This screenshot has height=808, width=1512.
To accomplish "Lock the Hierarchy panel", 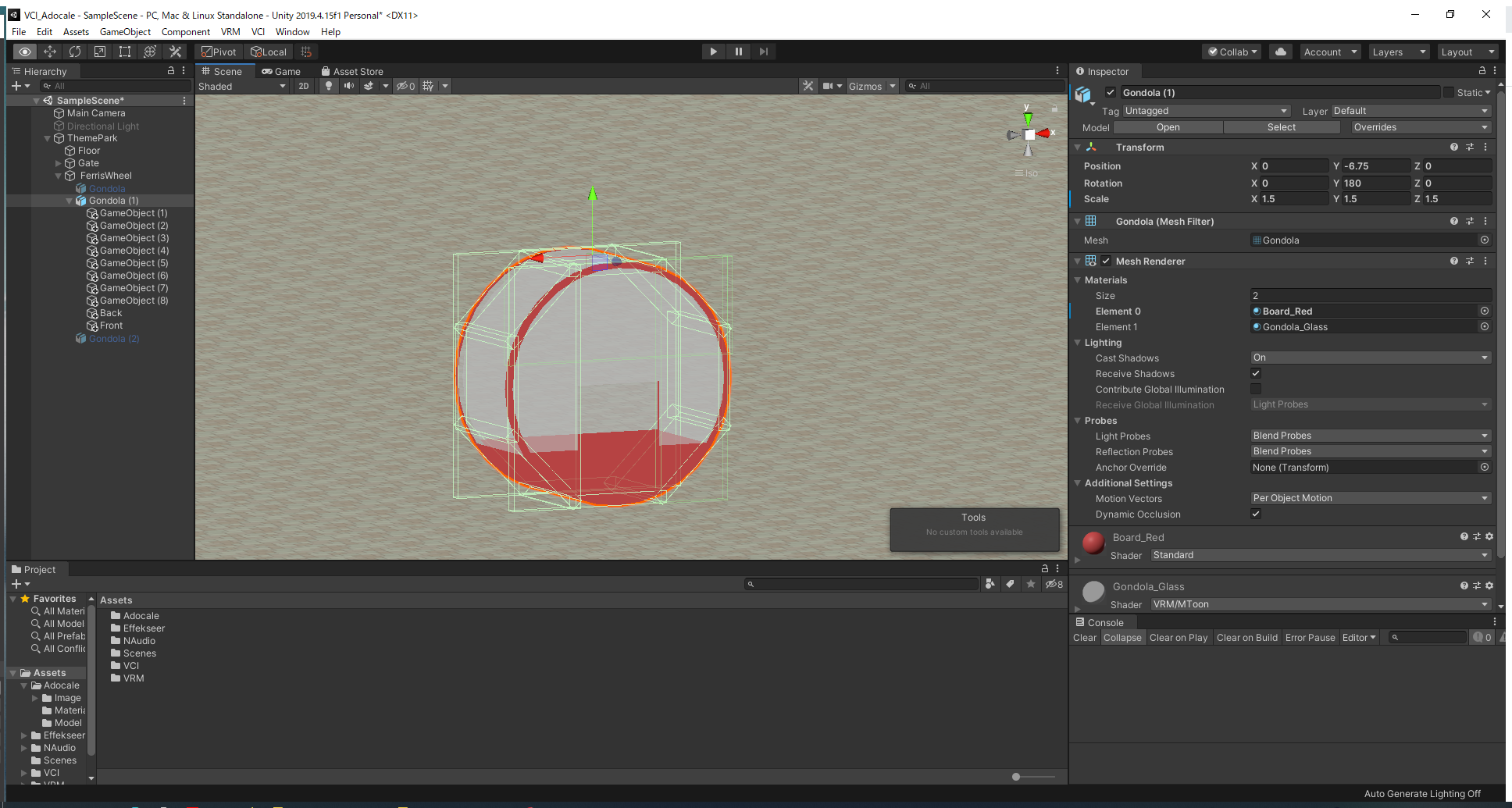I will coord(171,71).
